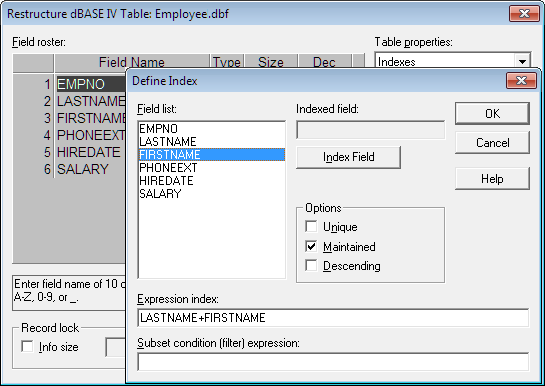The height and width of the screenshot is (386, 545).
Task: Enable the Descending index option
Action: (x=311, y=266)
